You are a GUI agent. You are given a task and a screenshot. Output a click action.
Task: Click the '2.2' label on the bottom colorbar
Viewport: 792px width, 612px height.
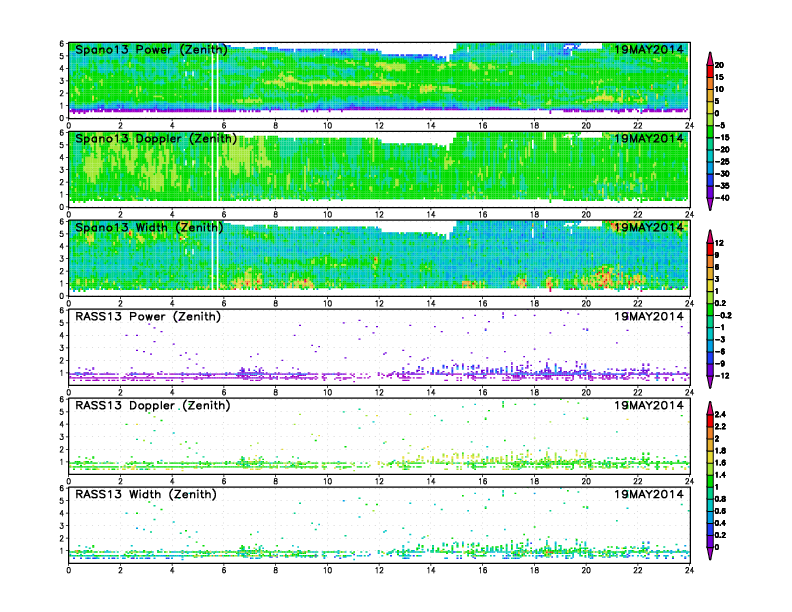click(x=720, y=427)
